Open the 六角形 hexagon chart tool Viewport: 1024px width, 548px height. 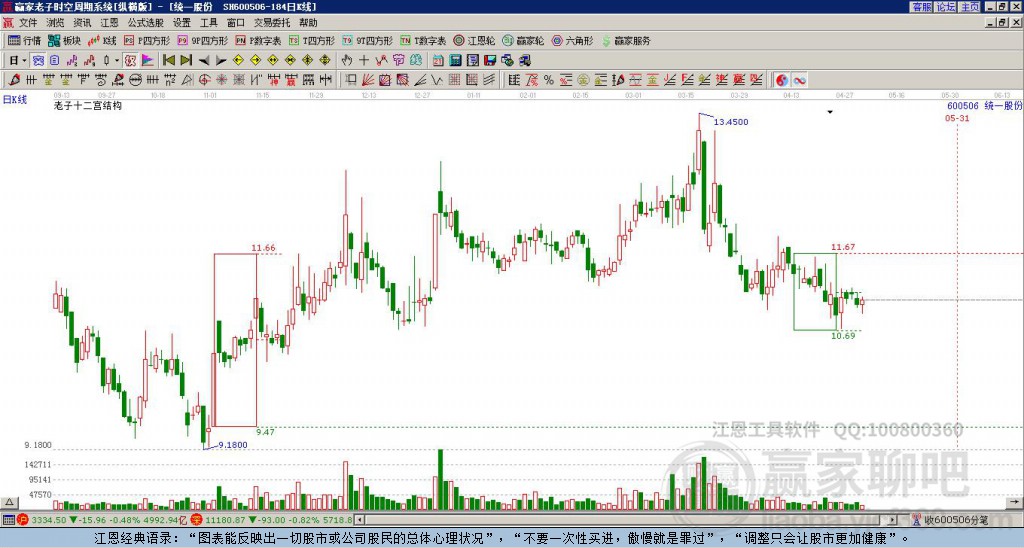573,41
